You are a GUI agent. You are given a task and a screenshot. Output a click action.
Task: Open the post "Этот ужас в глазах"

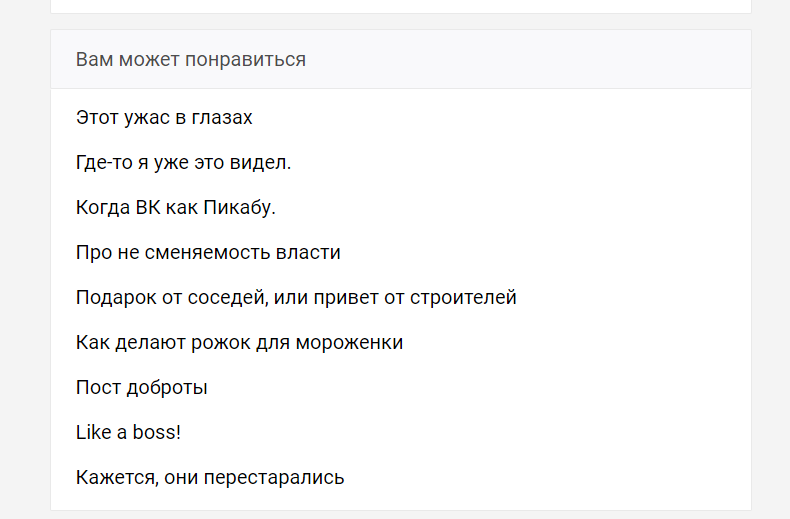pos(164,118)
